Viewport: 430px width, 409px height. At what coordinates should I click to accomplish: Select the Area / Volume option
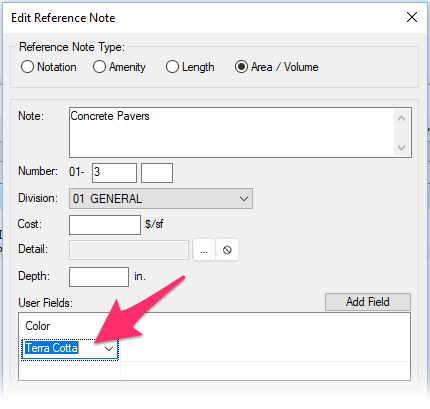pos(277,67)
